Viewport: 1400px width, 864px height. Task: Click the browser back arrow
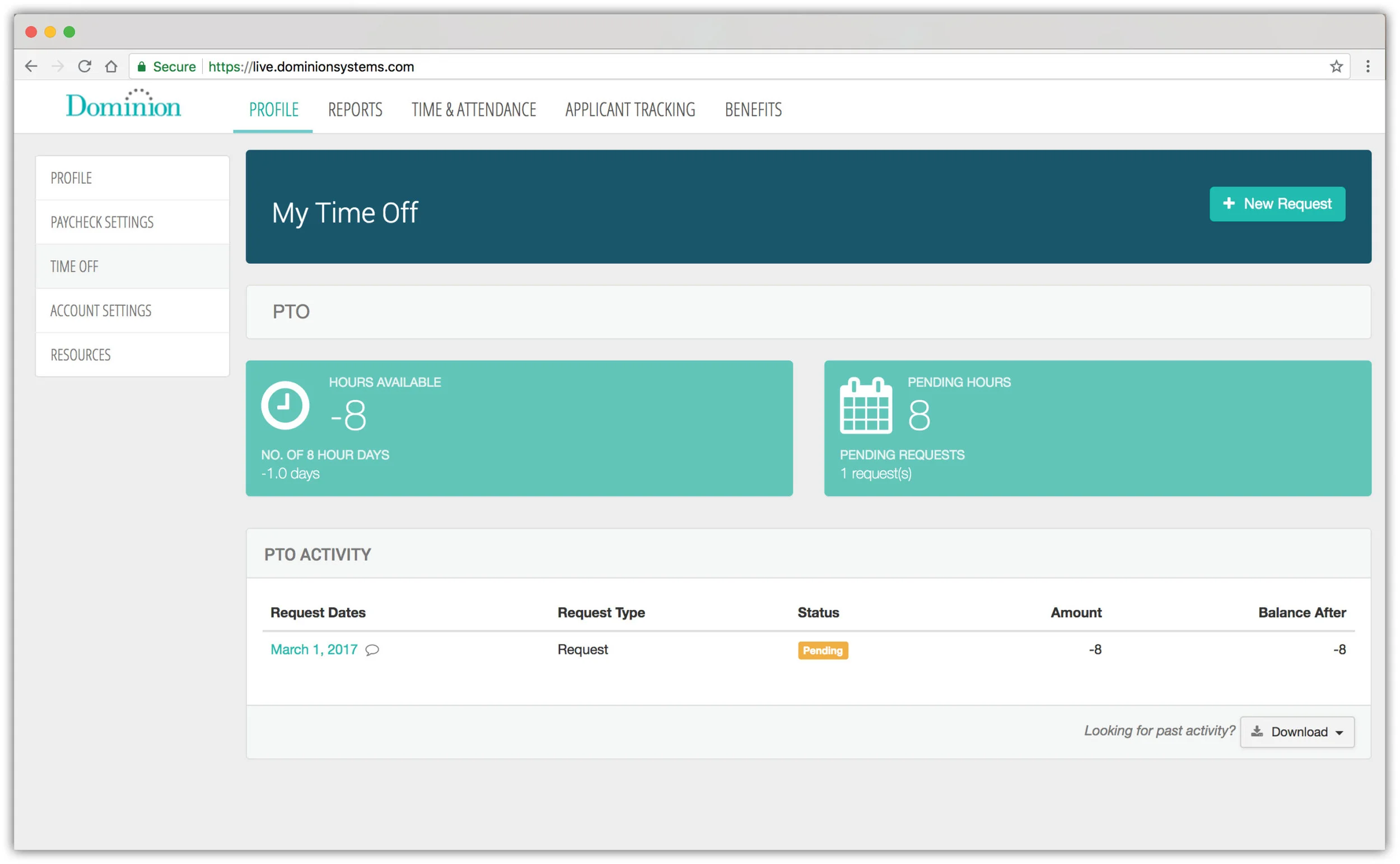pos(31,66)
